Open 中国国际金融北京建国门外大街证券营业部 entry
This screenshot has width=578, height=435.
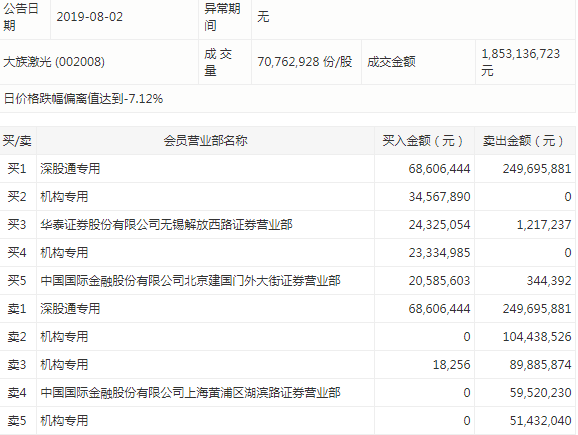click(x=190, y=281)
